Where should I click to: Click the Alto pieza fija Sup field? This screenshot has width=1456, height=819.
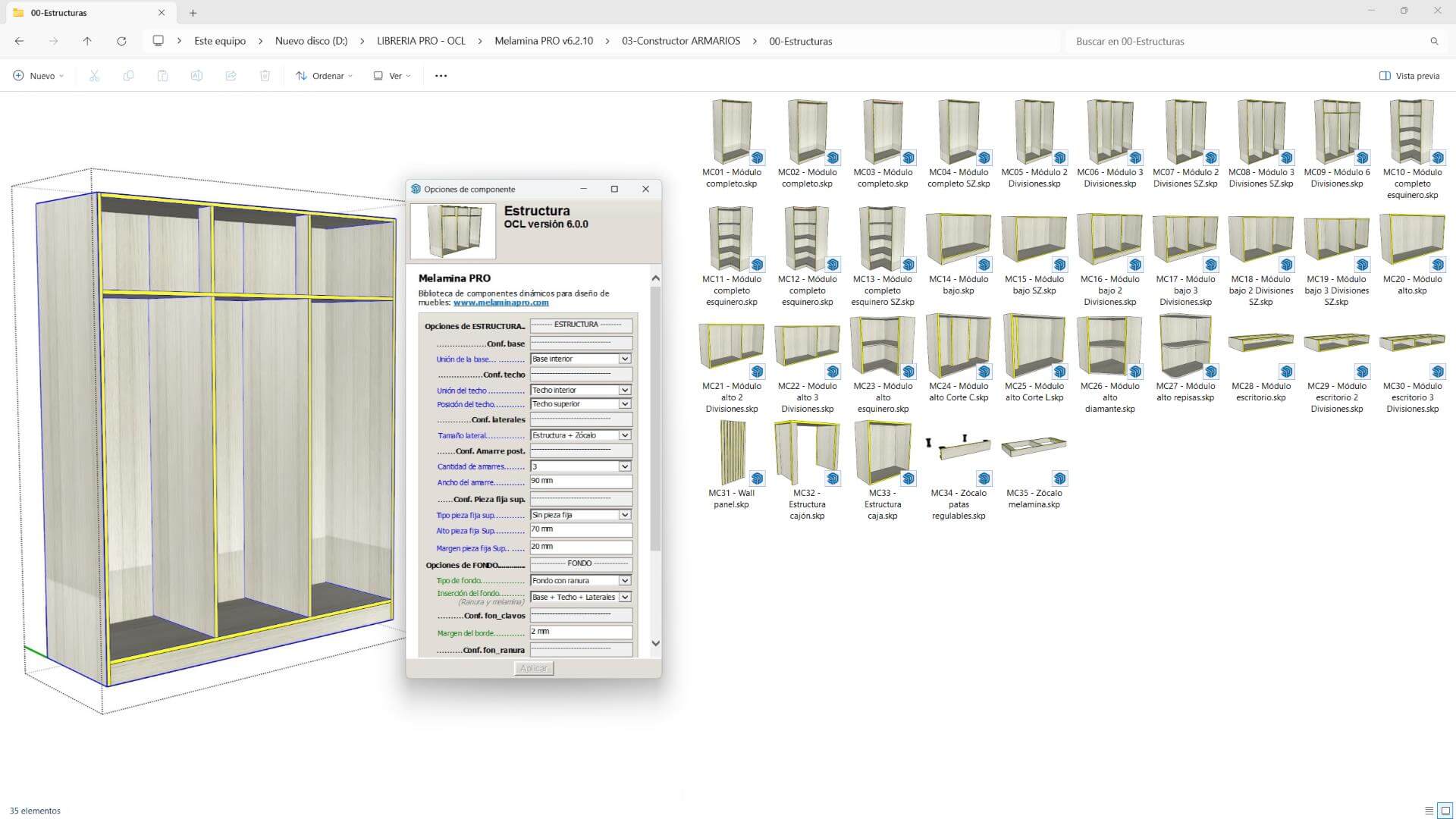coord(581,530)
